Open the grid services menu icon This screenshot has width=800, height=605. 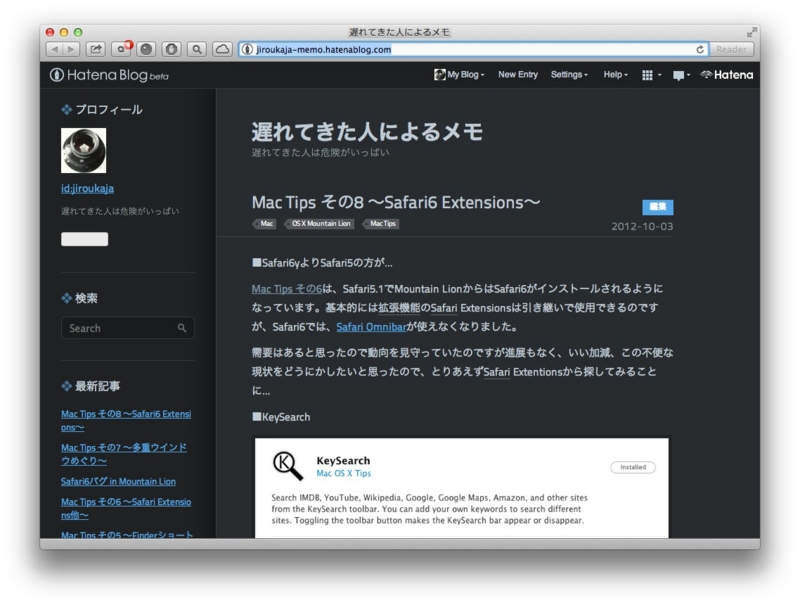(651, 75)
